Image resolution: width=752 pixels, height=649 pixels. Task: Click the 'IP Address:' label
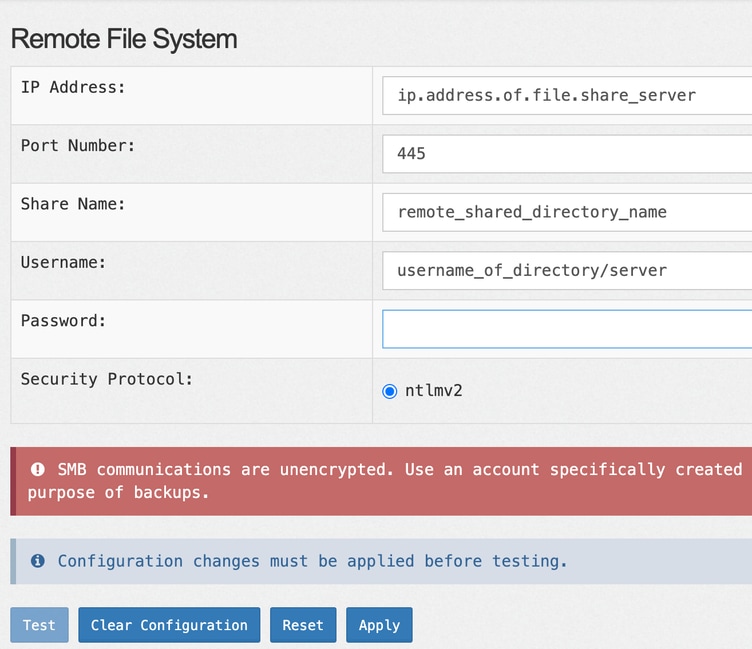tap(73, 87)
